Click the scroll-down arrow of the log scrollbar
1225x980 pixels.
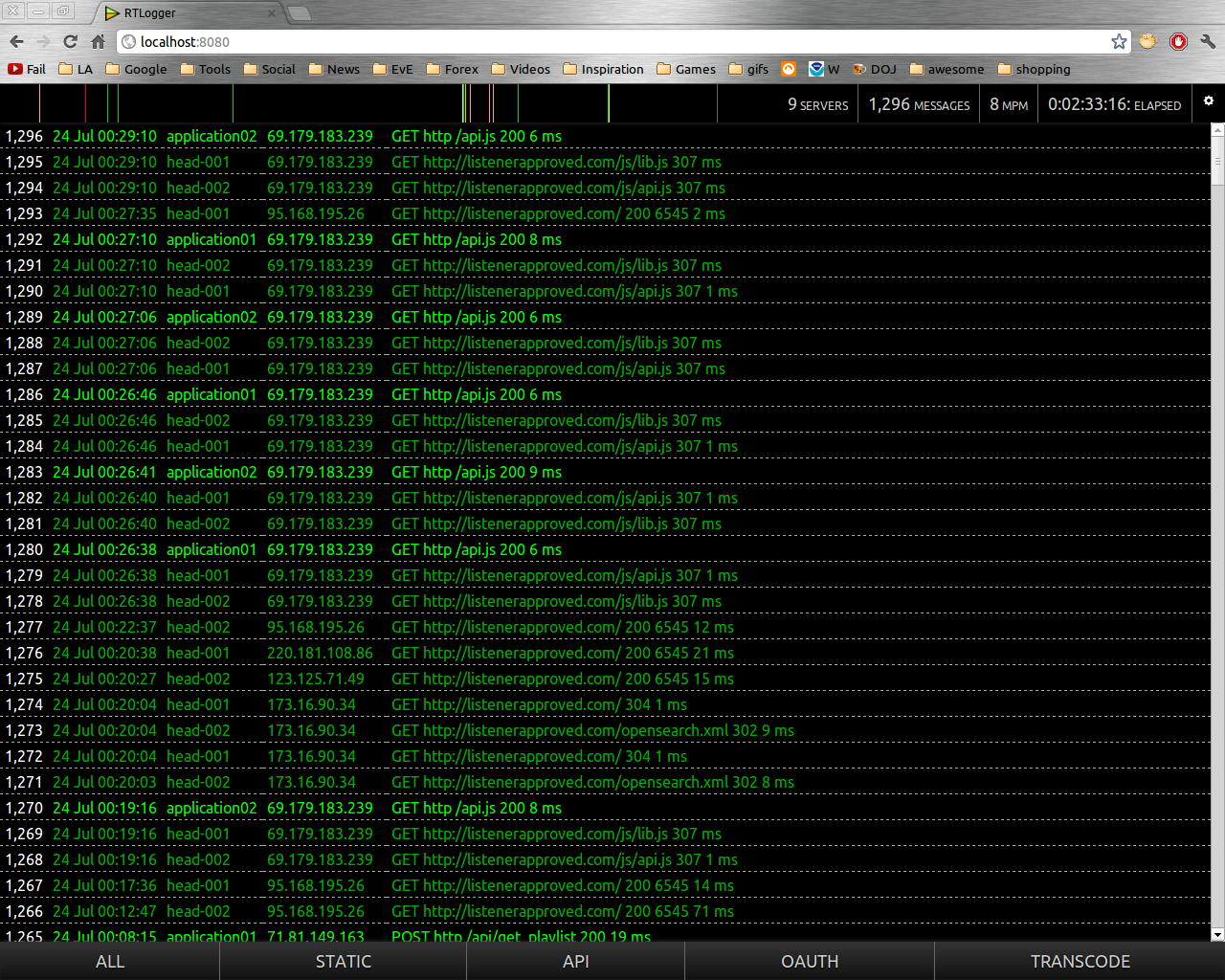point(1217,934)
